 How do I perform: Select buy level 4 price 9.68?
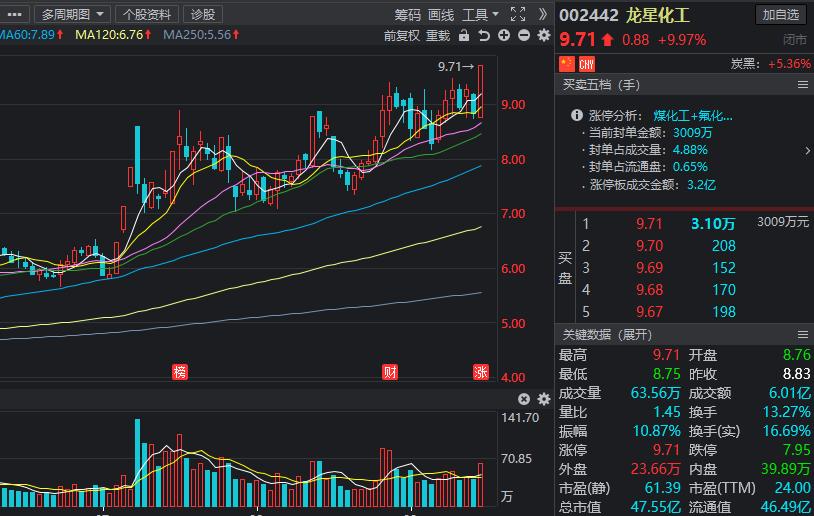tap(649, 290)
